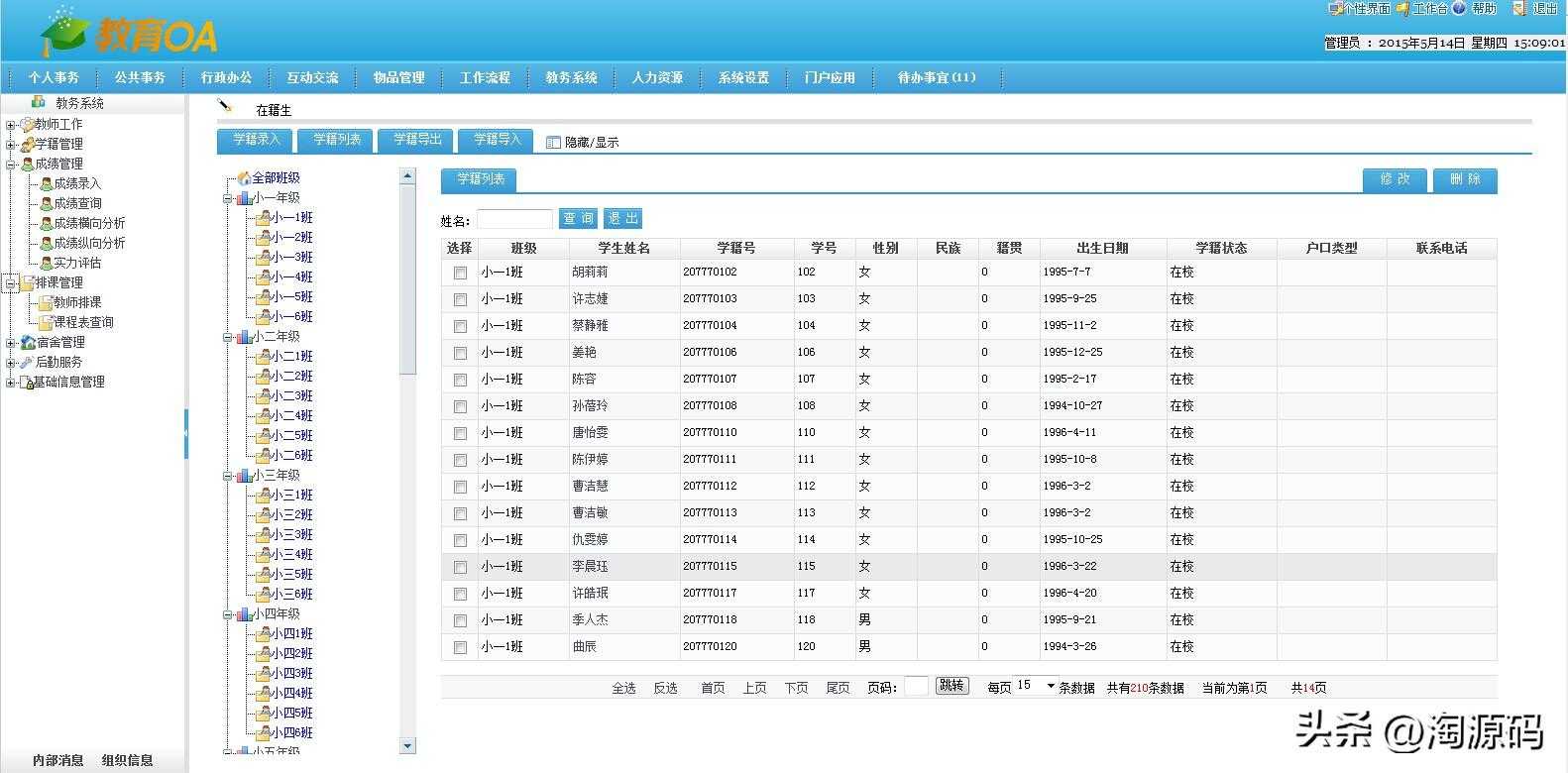Expand the 后勤服务 tree node

point(11,363)
